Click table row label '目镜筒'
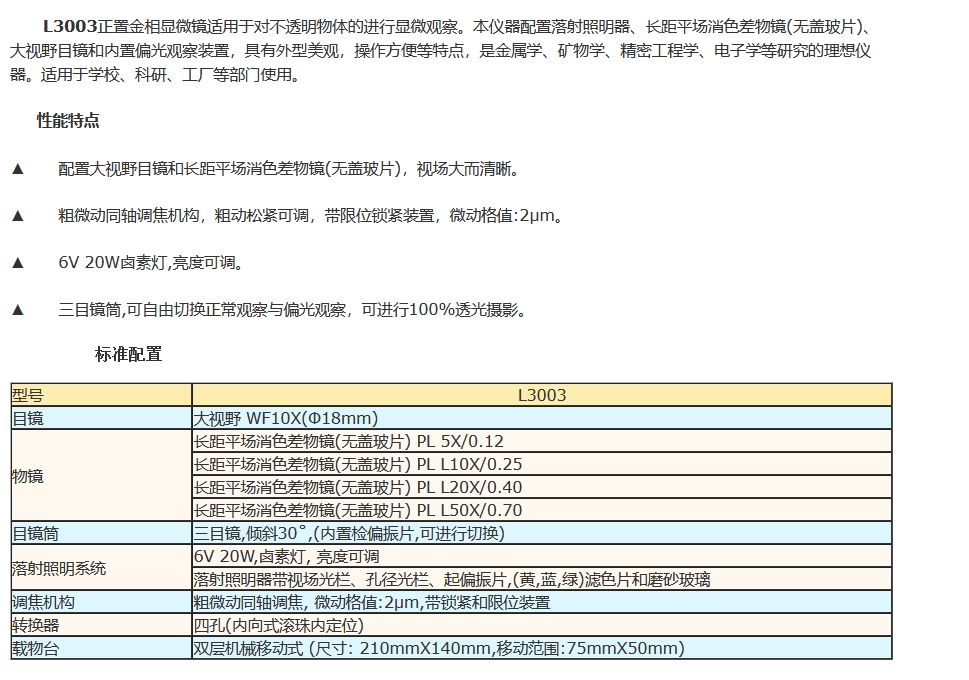969x680 pixels. click(x=101, y=533)
